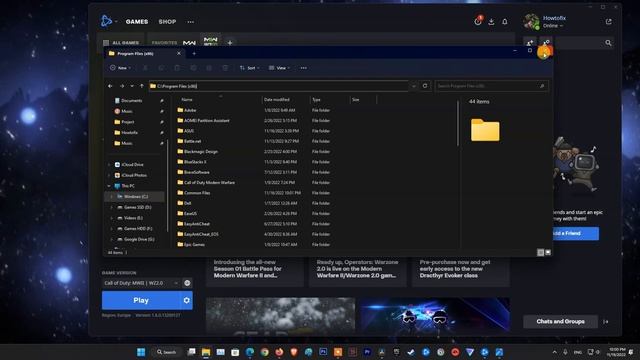This screenshot has width=640, height=360.
Task: Click the Battle.net friends search icon
Action: tap(608, 42)
